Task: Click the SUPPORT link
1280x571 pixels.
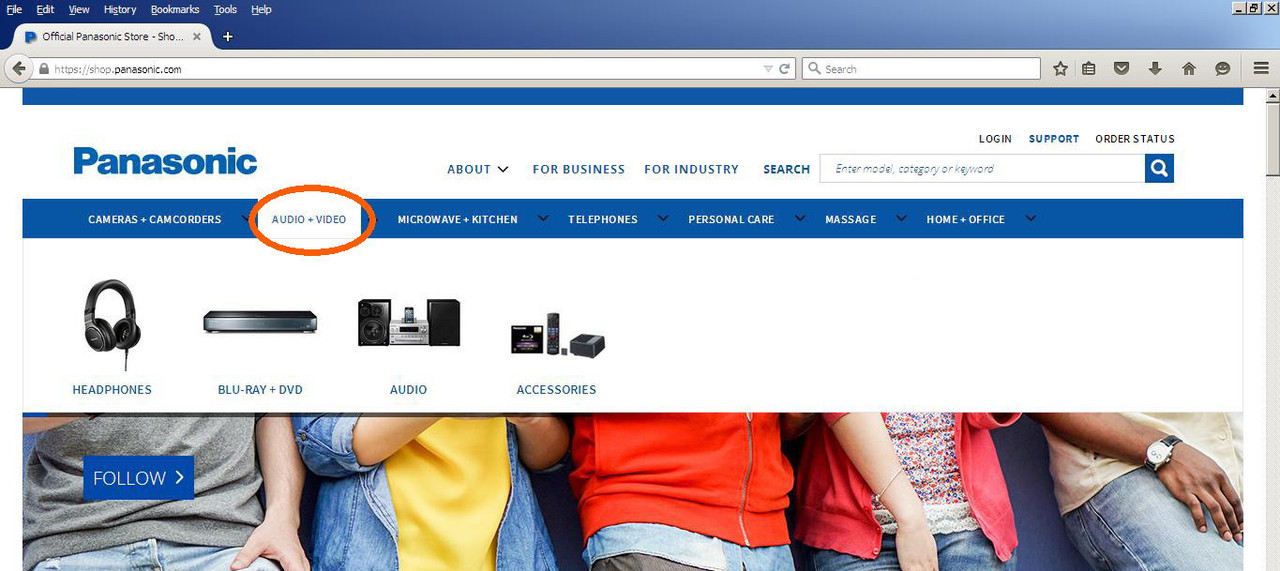Action: (x=1054, y=139)
